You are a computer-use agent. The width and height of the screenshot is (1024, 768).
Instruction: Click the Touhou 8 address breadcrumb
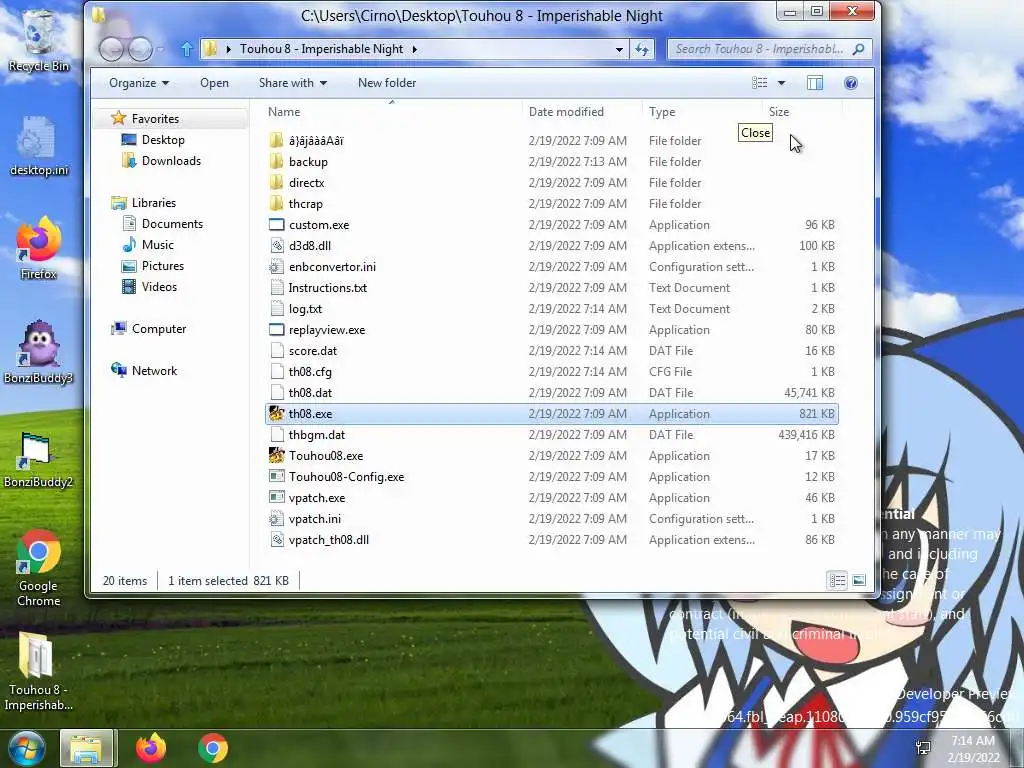pos(321,49)
